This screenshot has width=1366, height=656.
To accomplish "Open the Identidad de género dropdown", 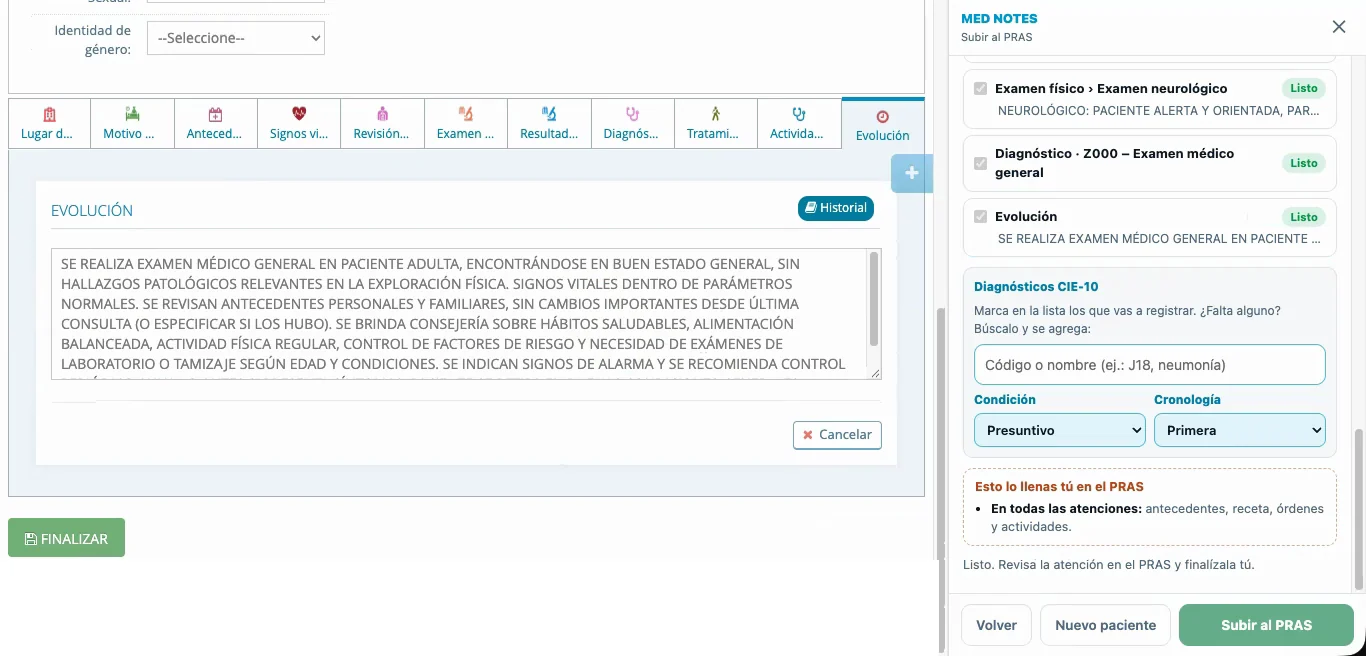I will pos(236,38).
